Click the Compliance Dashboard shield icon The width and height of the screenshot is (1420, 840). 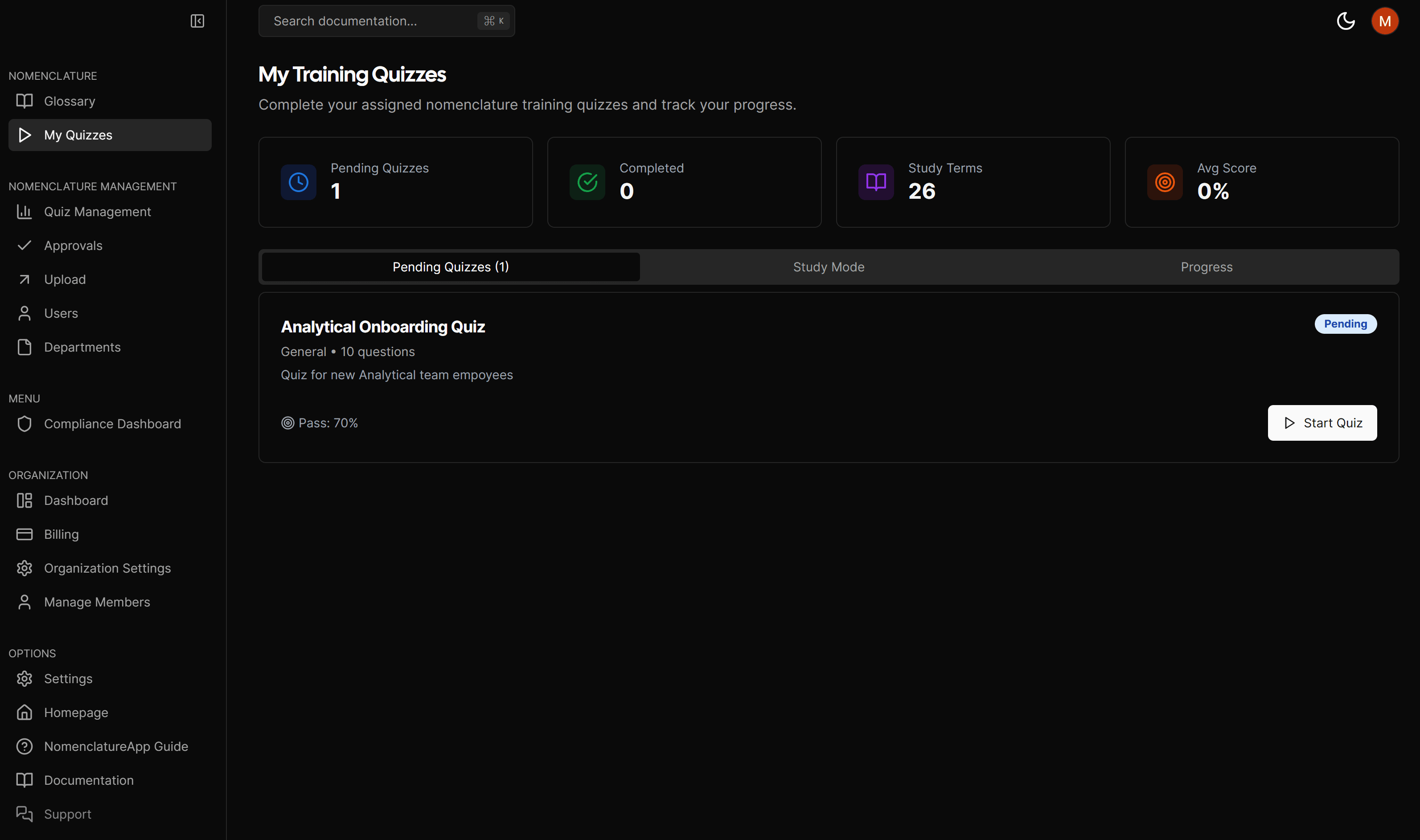tap(25, 424)
